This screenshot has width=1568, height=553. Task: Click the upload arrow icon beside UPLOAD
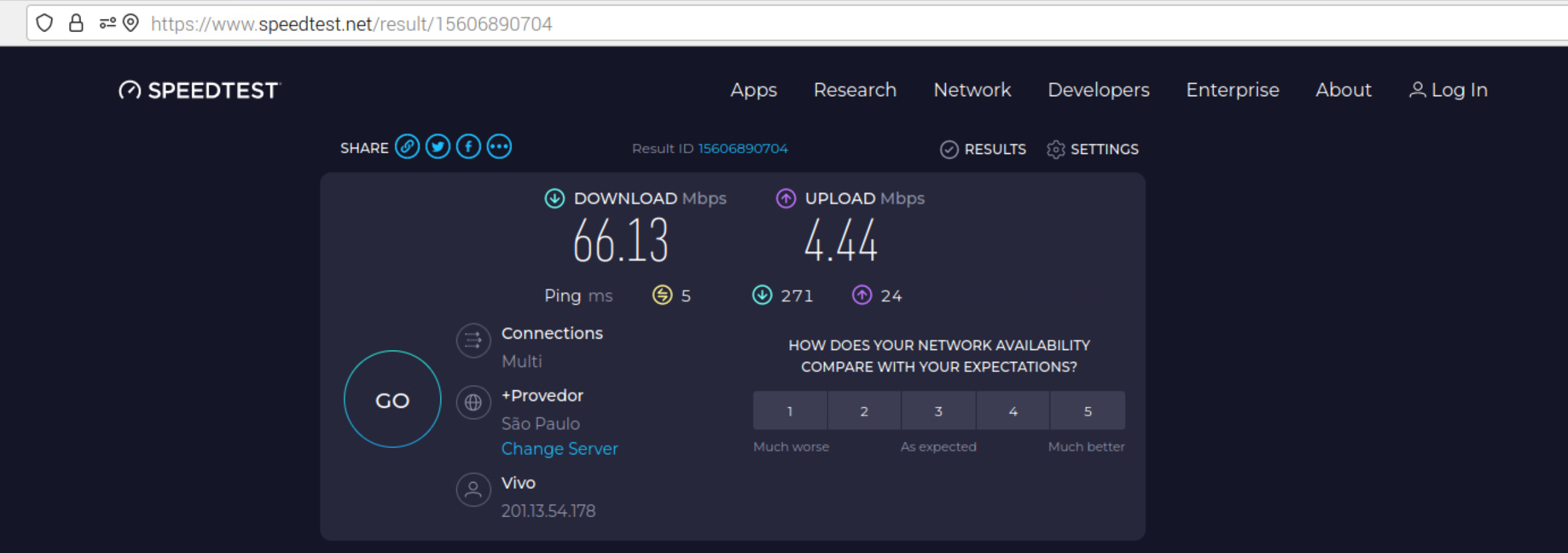[786, 199]
